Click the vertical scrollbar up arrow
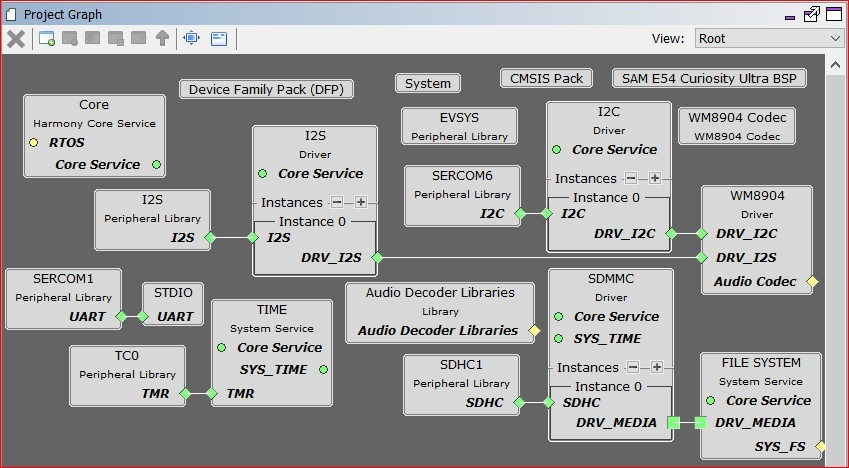The image size is (849, 468). (835, 64)
